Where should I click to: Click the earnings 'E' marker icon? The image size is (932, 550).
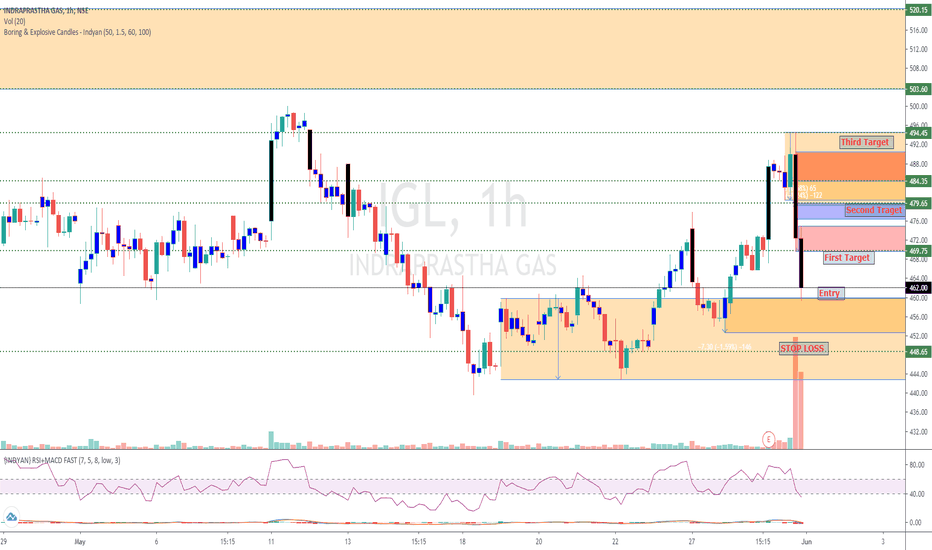click(769, 439)
